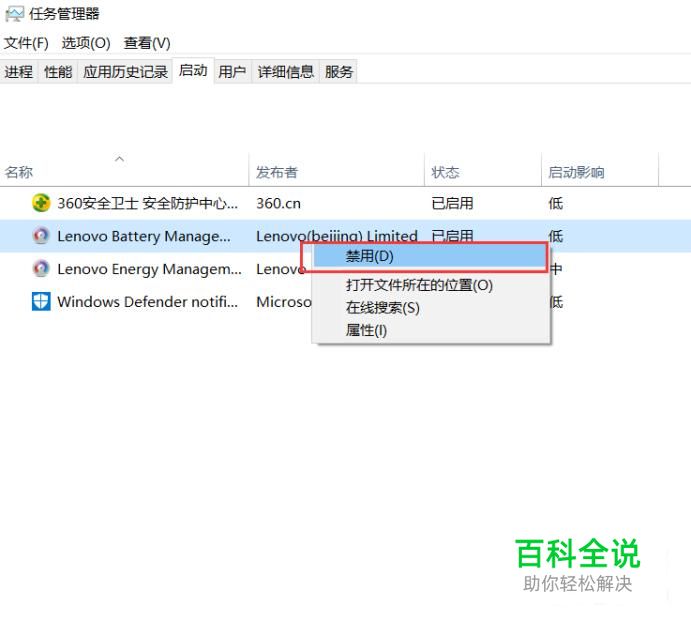Viewport: 691px width, 628px height.
Task: Click the Lenovo Battery Manager icon
Action: point(41,235)
